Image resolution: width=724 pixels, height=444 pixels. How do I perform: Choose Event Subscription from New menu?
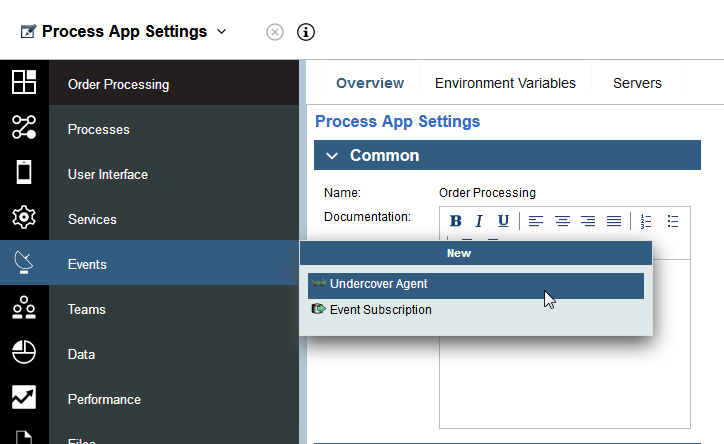tap(380, 310)
